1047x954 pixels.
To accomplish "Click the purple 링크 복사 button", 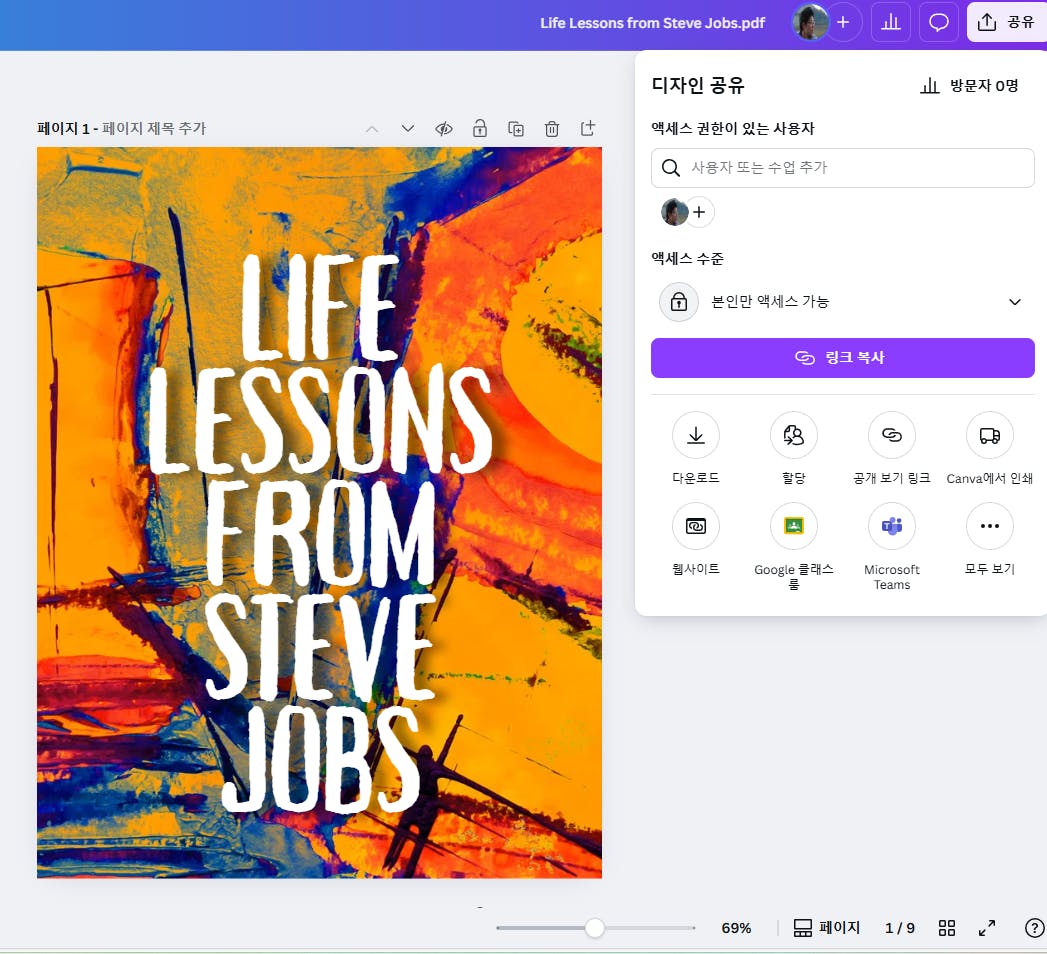I will point(843,358).
